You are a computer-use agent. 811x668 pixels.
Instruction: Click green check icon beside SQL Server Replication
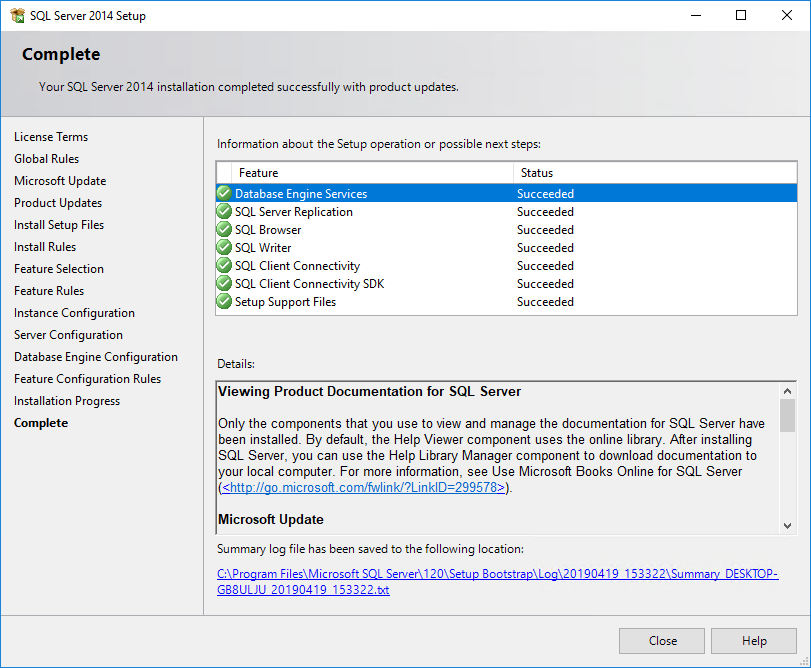224,211
